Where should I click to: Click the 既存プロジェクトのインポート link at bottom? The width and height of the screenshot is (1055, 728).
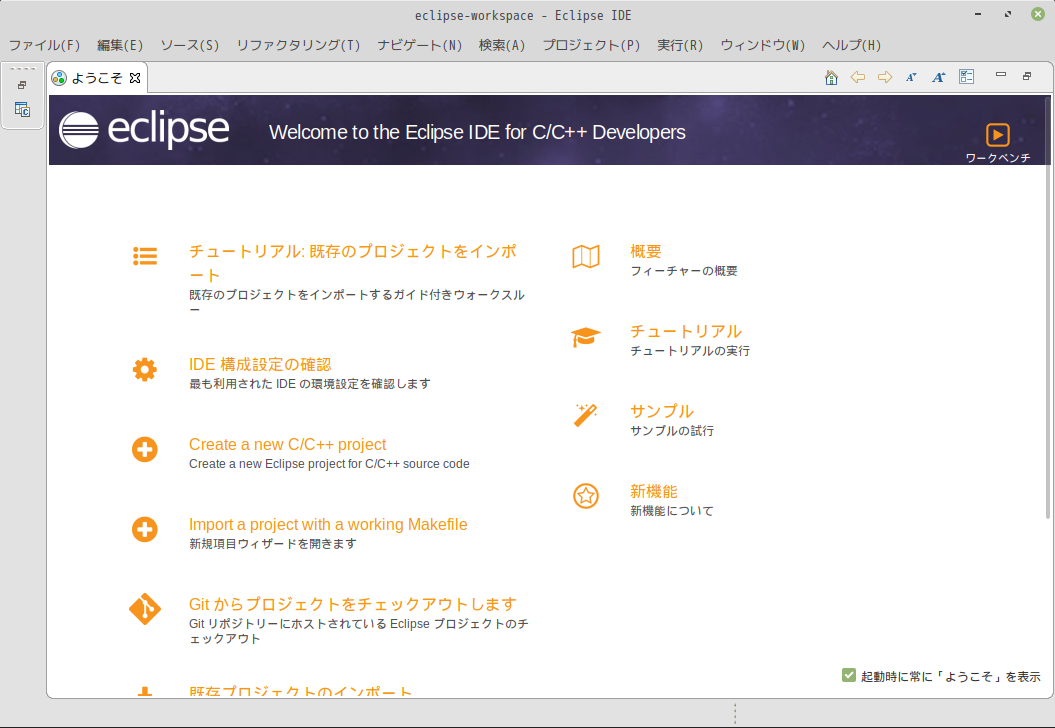300,691
